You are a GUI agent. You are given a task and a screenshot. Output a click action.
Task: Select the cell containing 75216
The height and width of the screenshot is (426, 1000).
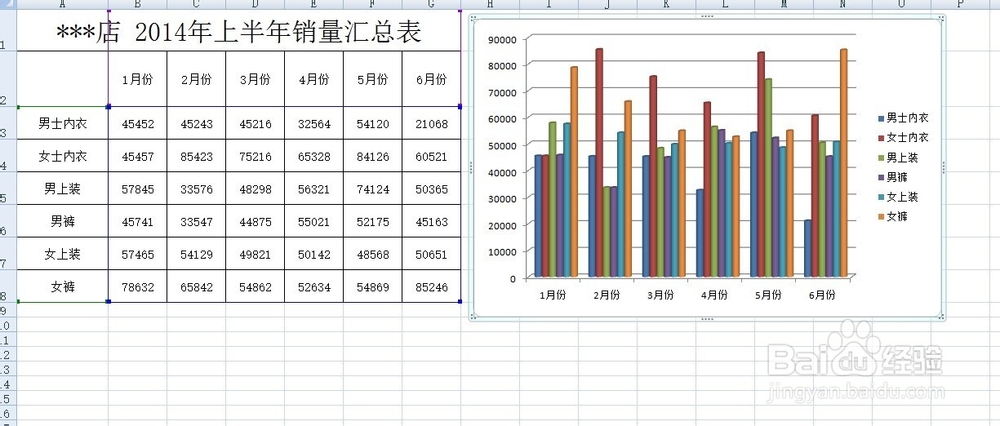tap(255, 156)
